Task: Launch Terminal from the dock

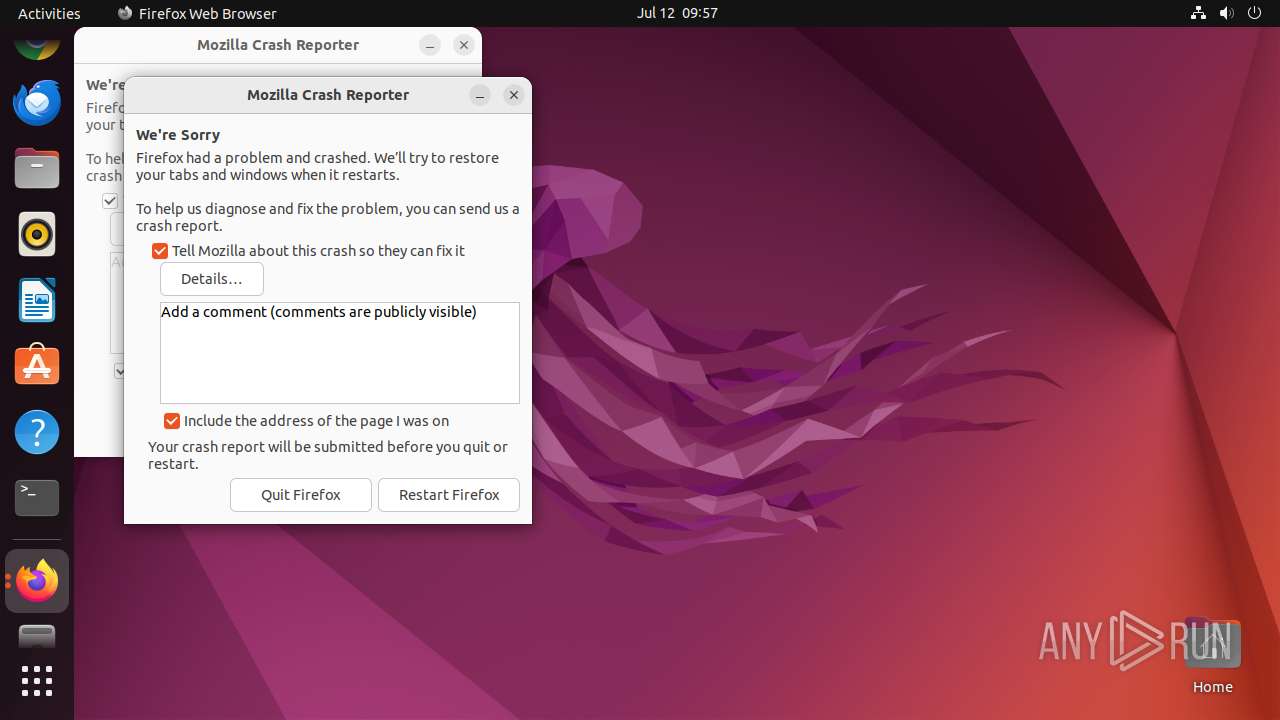Action: pyautogui.click(x=37, y=498)
